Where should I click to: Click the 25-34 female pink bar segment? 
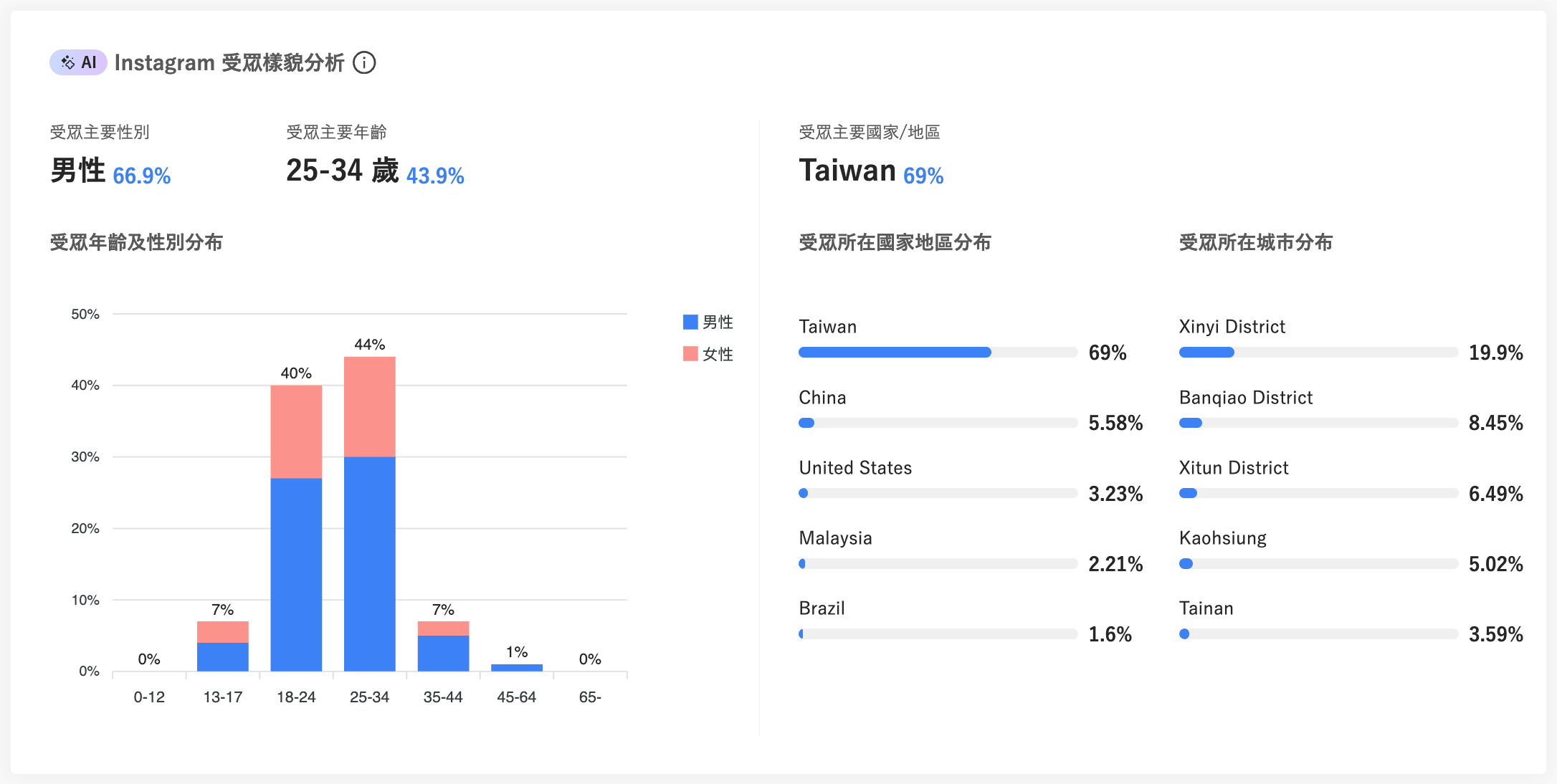pyautogui.click(x=370, y=406)
